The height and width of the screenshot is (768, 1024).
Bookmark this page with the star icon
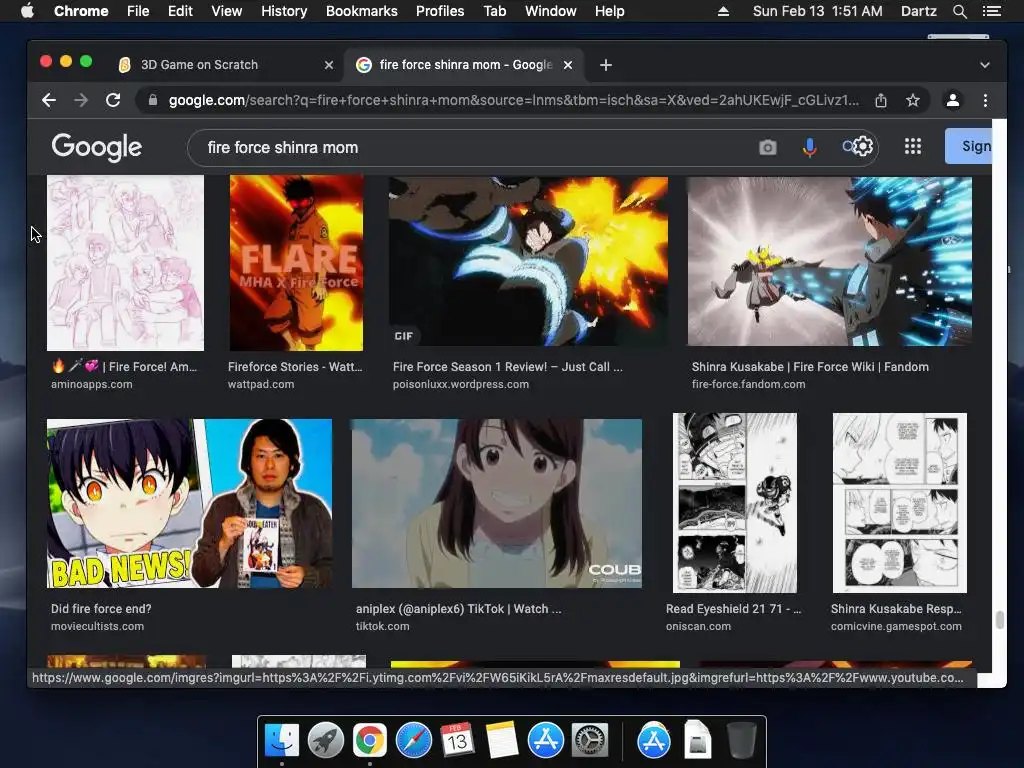(x=913, y=100)
